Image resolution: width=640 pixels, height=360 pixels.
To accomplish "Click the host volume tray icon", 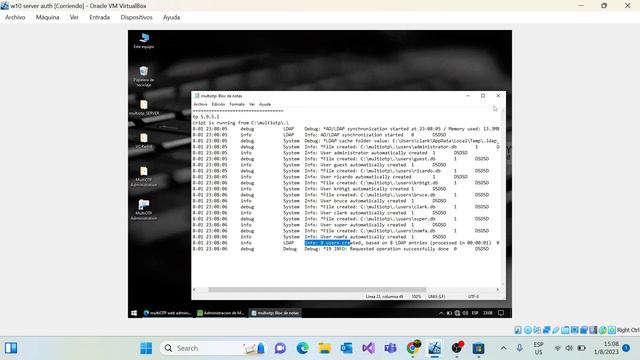I will point(569,348).
